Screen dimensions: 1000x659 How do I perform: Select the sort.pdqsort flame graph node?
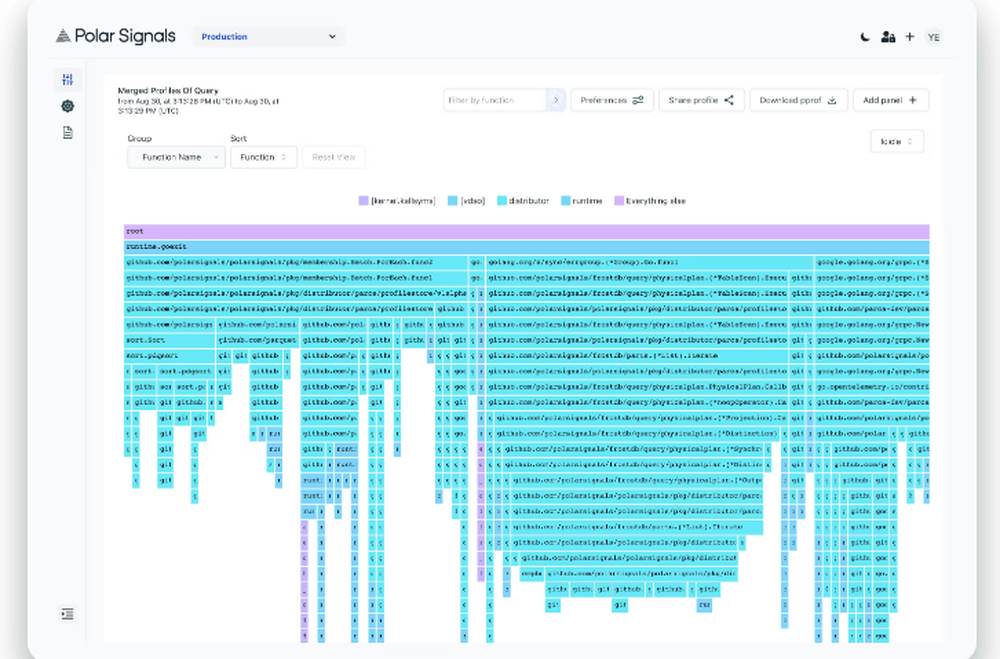(x=169, y=355)
